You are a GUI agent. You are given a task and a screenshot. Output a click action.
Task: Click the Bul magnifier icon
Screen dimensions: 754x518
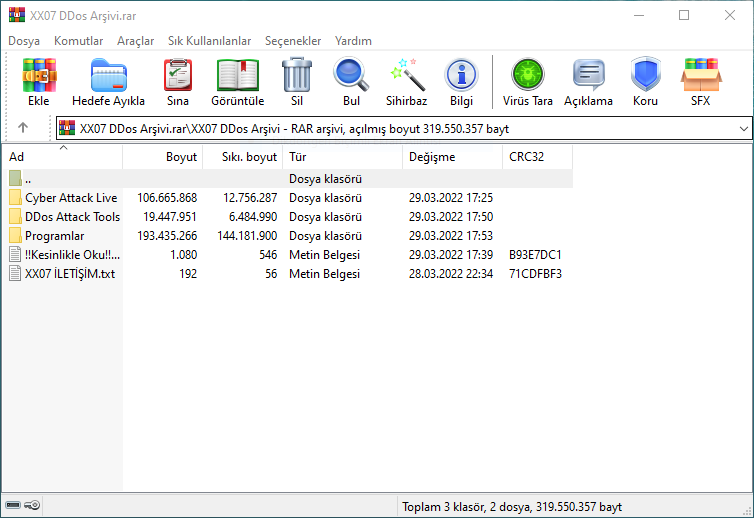pos(351,75)
